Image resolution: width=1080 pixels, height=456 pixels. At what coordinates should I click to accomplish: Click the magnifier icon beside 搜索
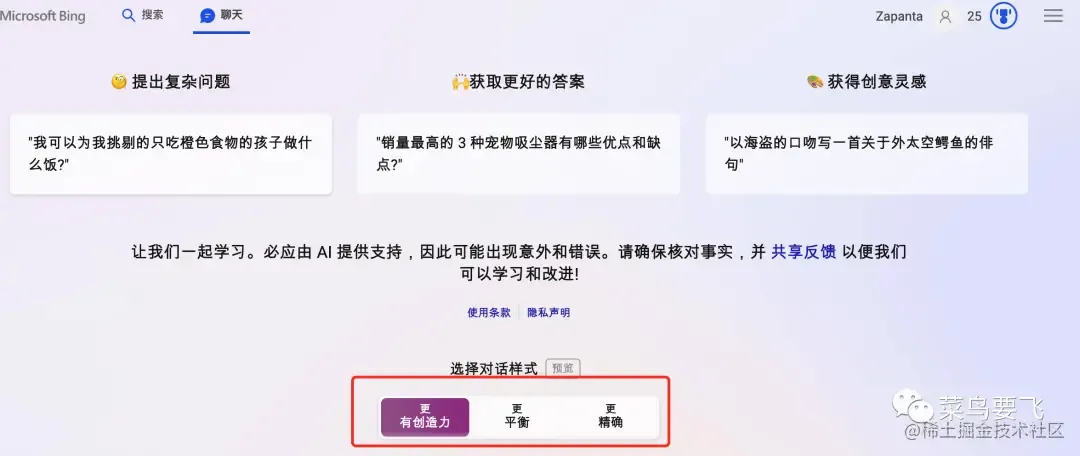point(128,15)
